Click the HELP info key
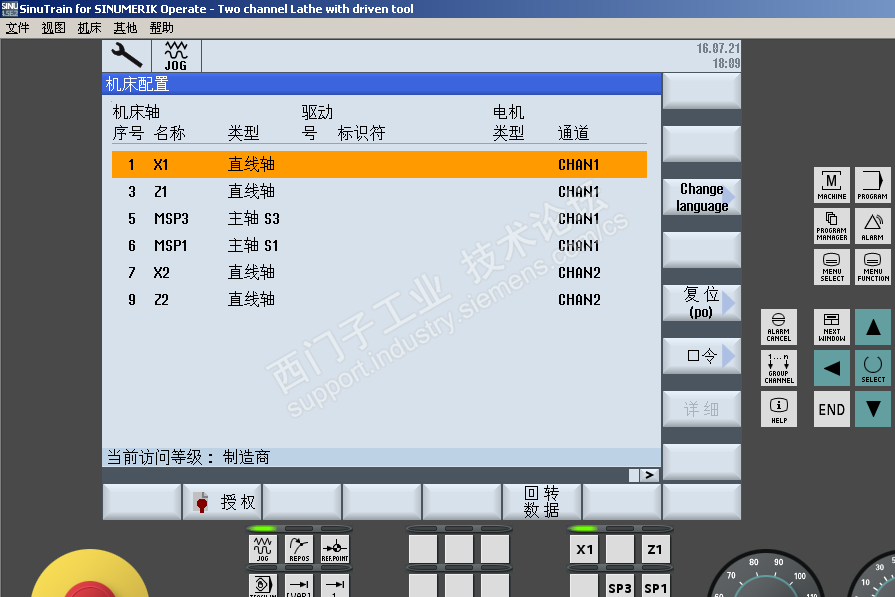The height and width of the screenshot is (597, 895). (x=779, y=409)
